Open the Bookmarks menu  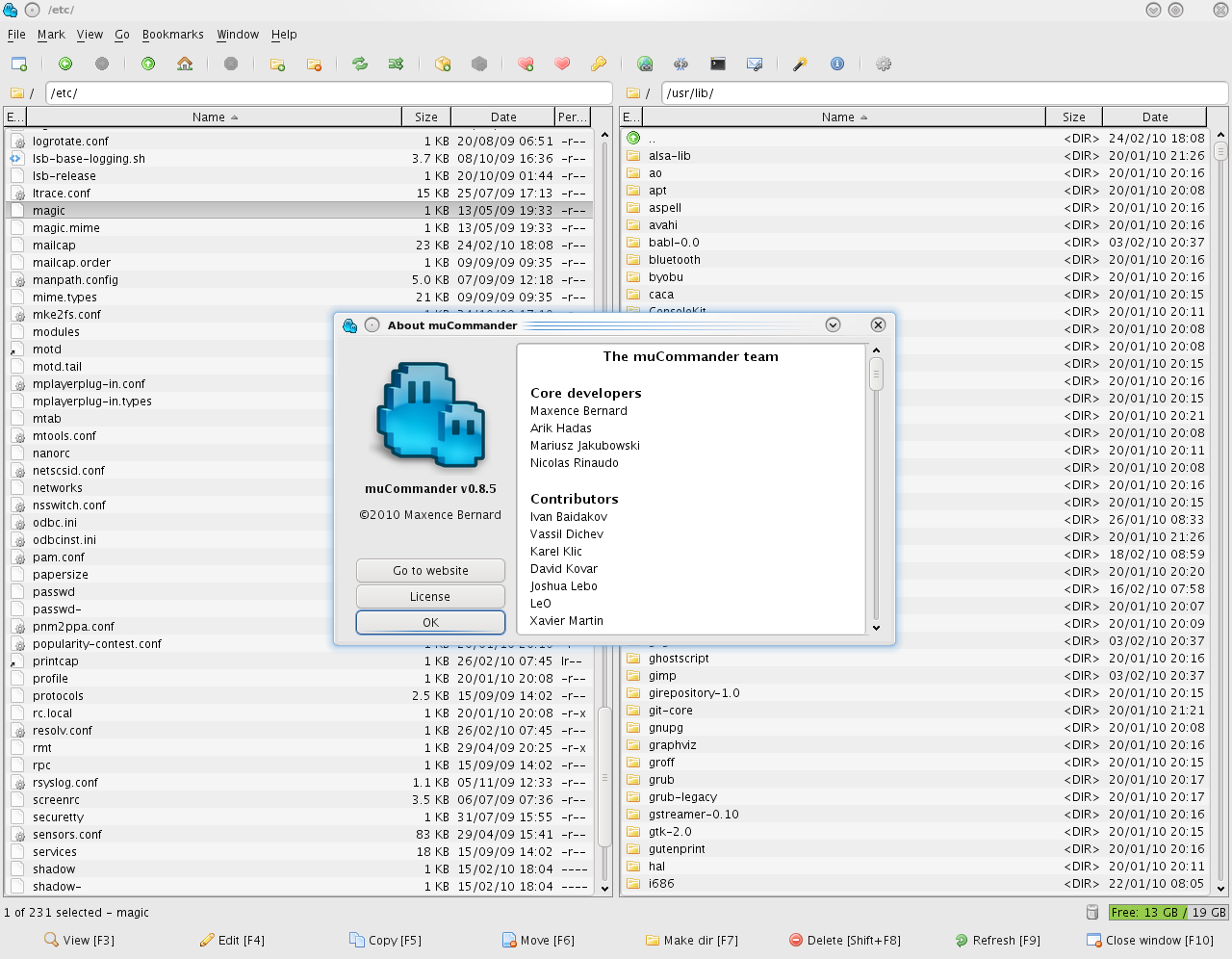tap(172, 35)
